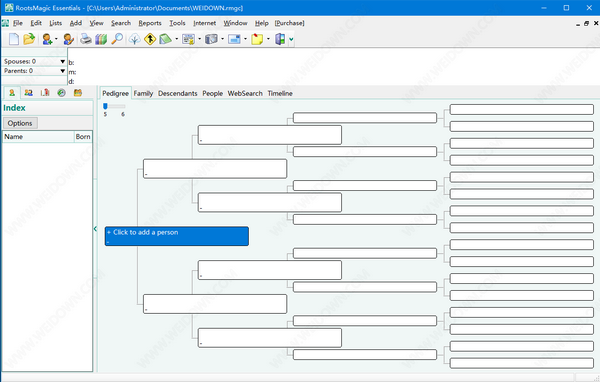Click the media album toolbar icon
The height and width of the screenshot is (382, 600).
211,39
